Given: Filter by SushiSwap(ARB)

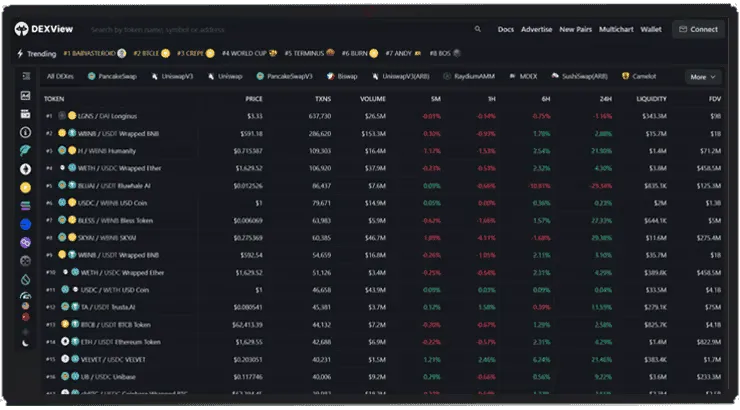Looking at the screenshot, I should (579, 76).
